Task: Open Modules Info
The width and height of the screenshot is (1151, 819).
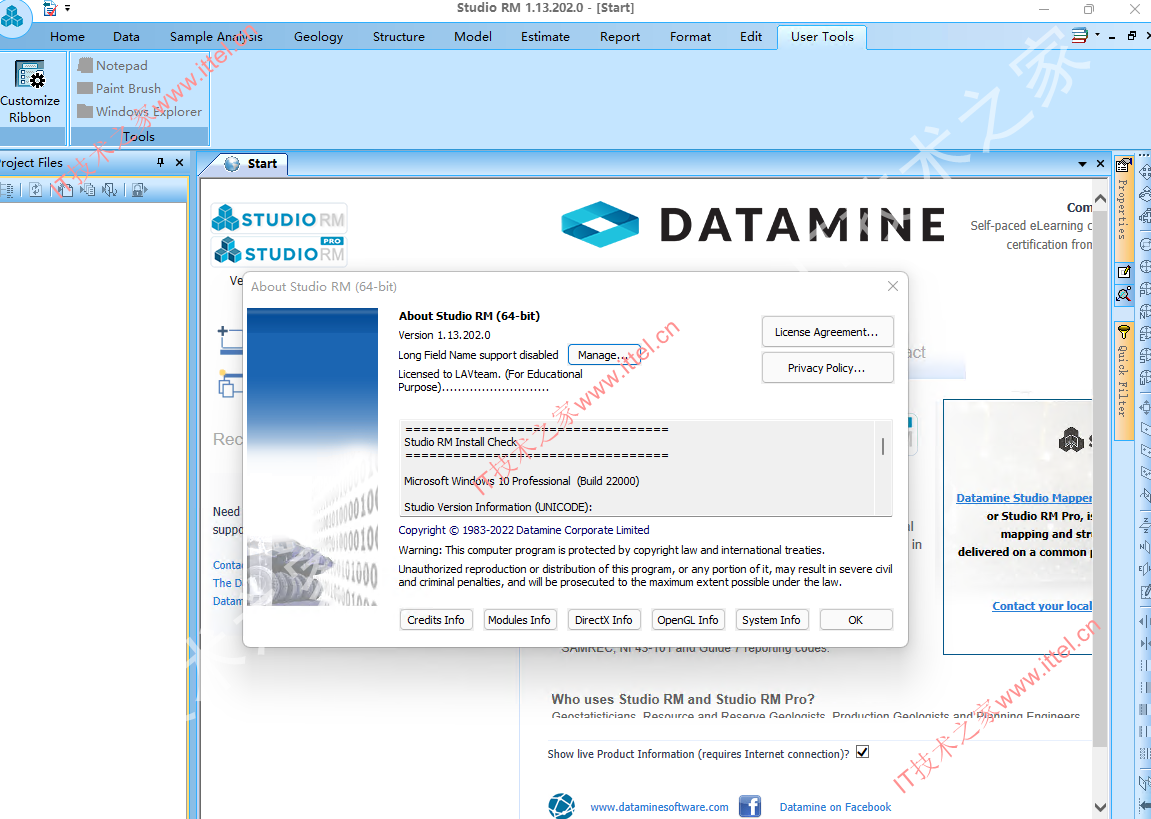Action: click(520, 620)
